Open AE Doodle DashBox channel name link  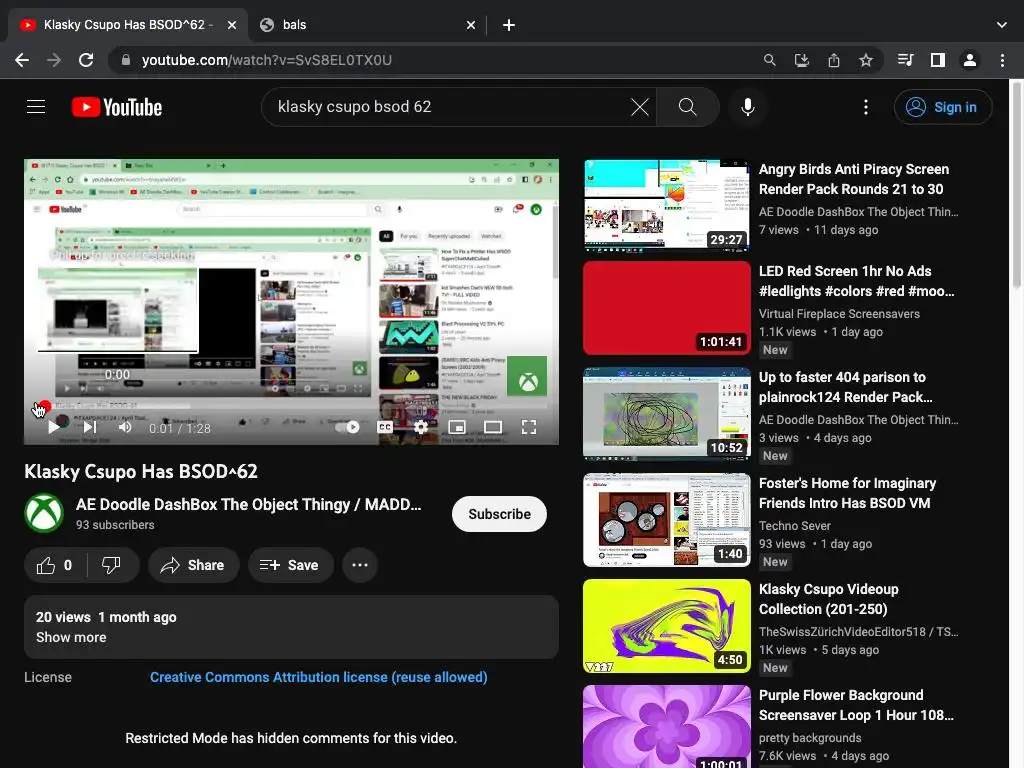248,504
